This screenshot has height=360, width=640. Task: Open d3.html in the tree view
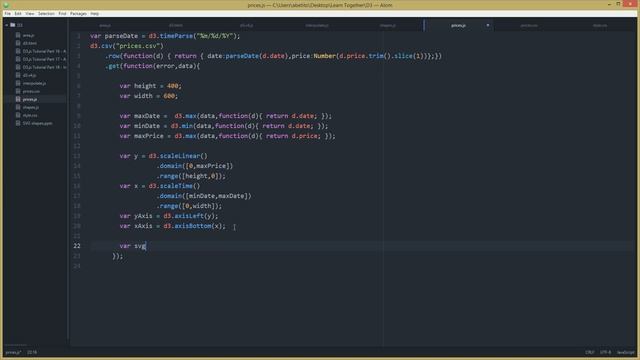(30, 43)
